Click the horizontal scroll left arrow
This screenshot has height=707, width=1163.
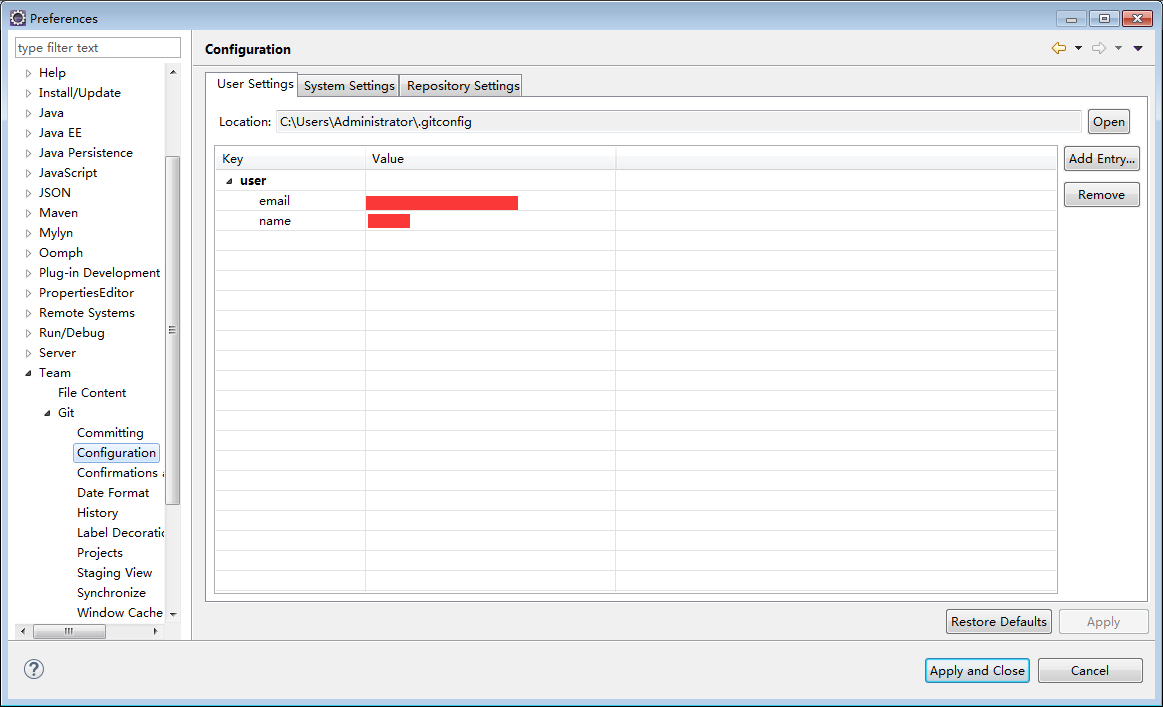tap(23, 632)
